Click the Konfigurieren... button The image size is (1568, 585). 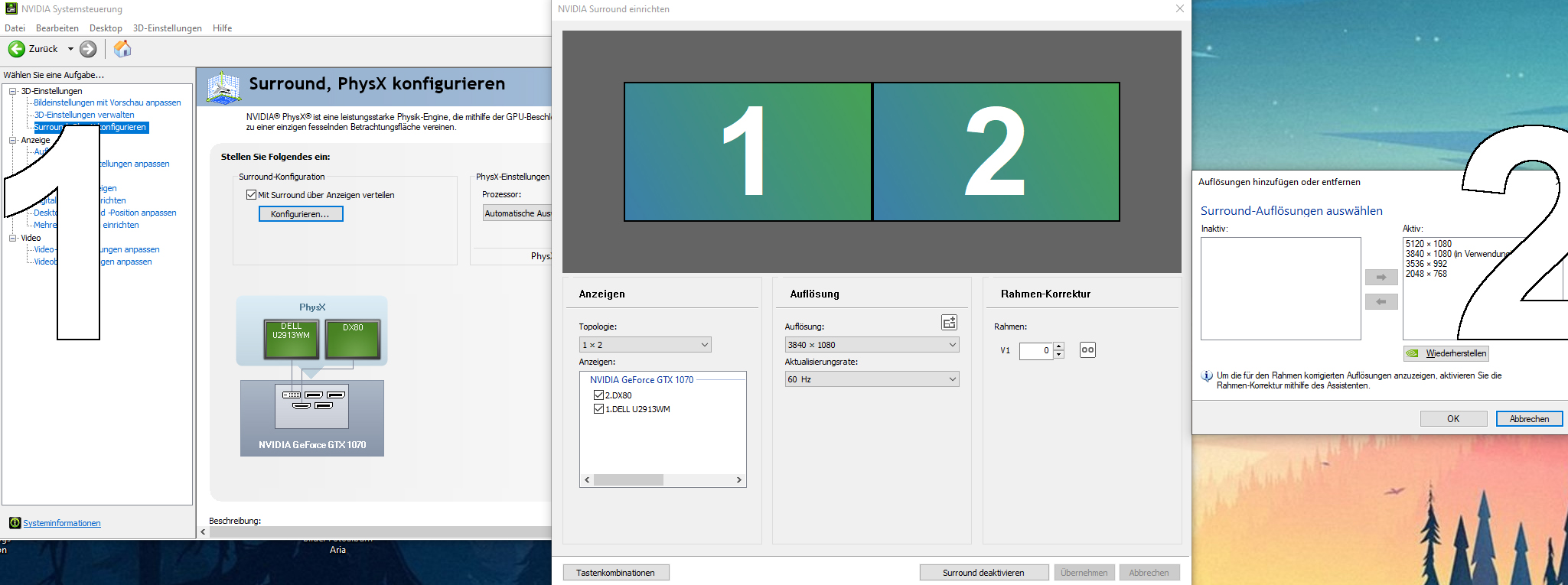[x=301, y=214]
